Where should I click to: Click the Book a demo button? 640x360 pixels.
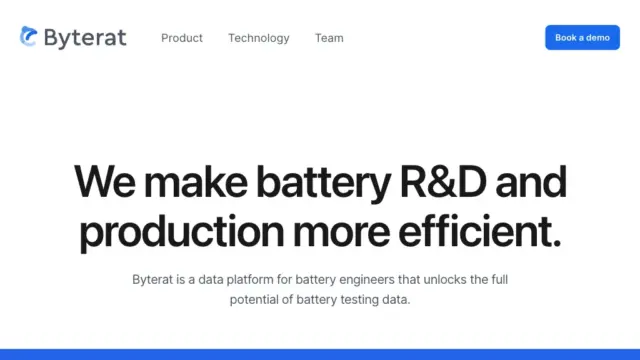(582, 38)
